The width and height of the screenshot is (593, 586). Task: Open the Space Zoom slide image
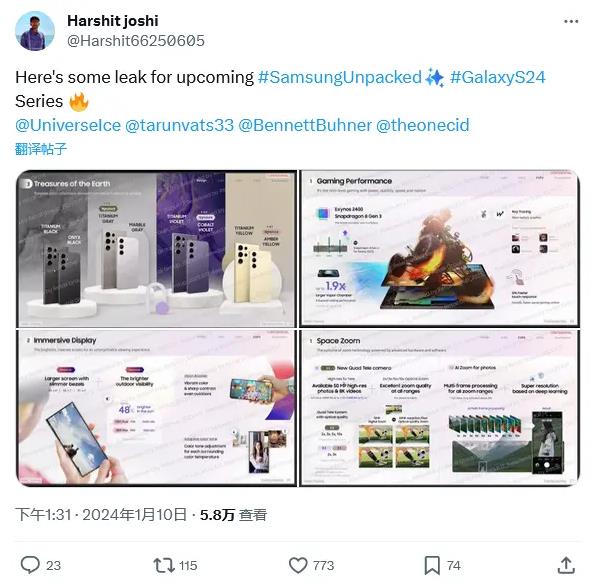(x=439, y=407)
